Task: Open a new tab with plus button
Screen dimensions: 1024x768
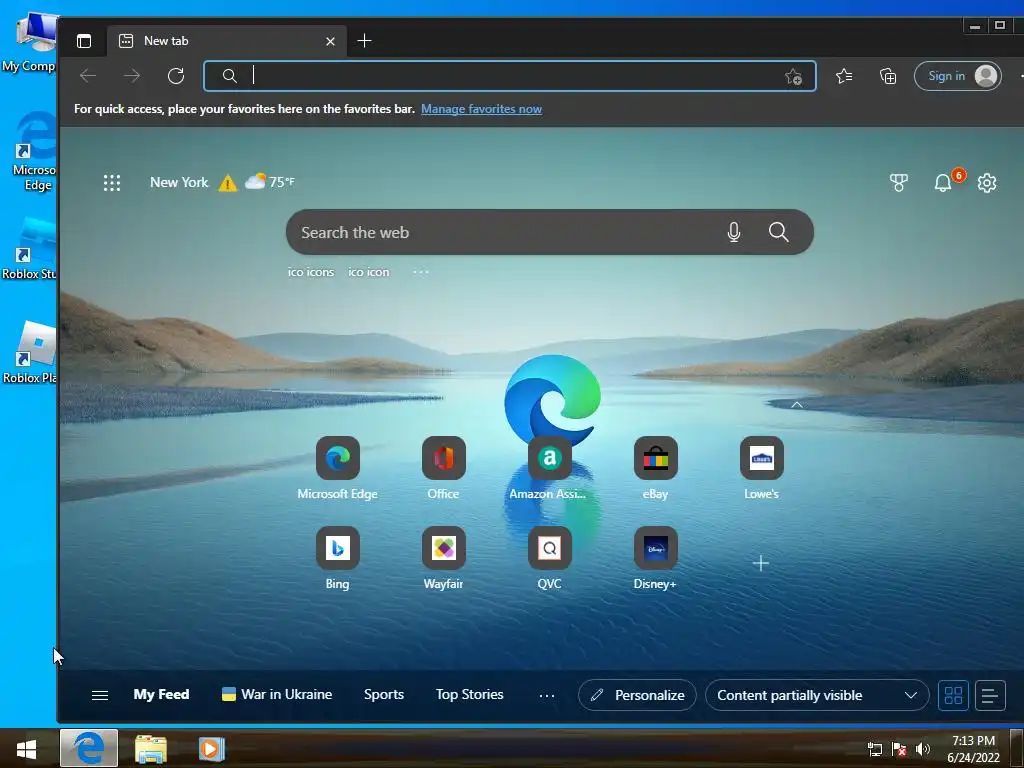Action: [364, 41]
